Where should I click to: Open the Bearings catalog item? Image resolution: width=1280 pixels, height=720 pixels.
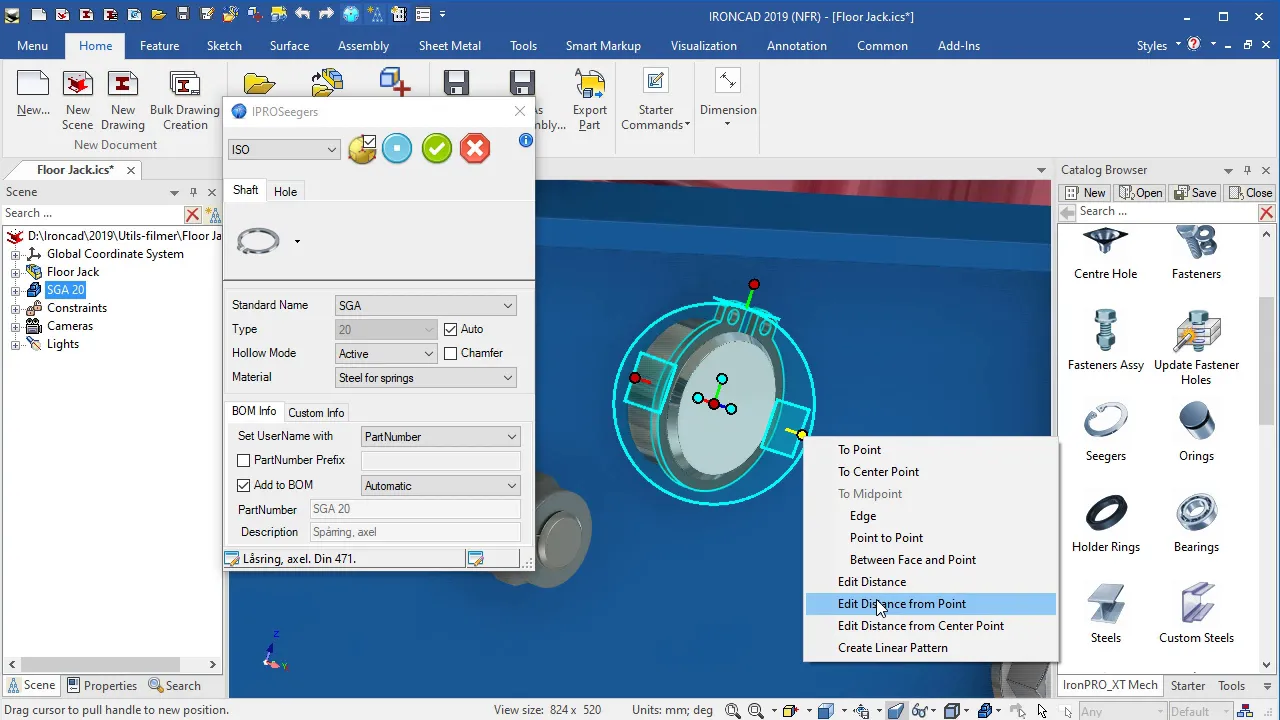click(1196, 523)
